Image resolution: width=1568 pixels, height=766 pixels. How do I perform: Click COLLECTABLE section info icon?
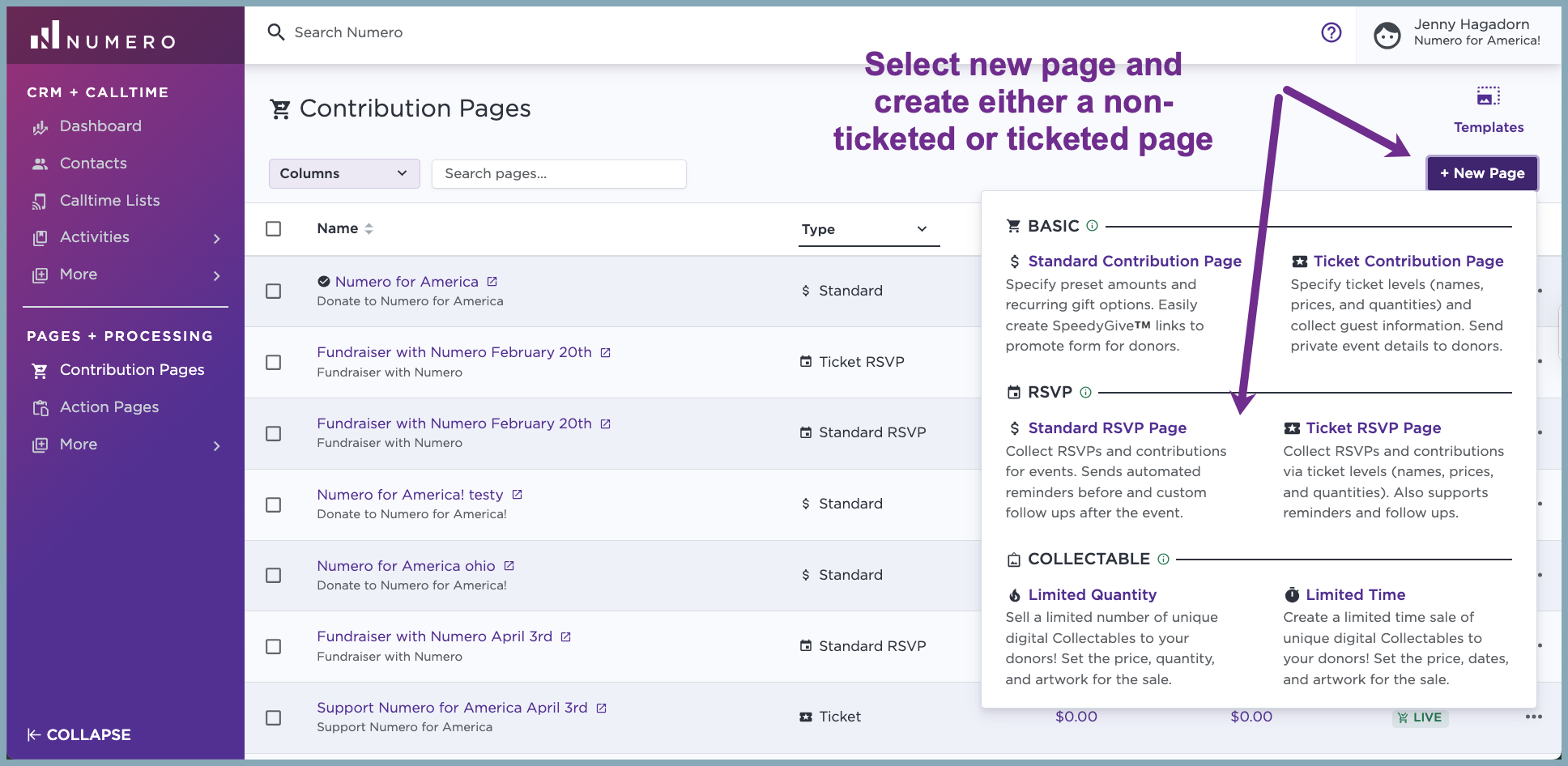point(1163,560)
